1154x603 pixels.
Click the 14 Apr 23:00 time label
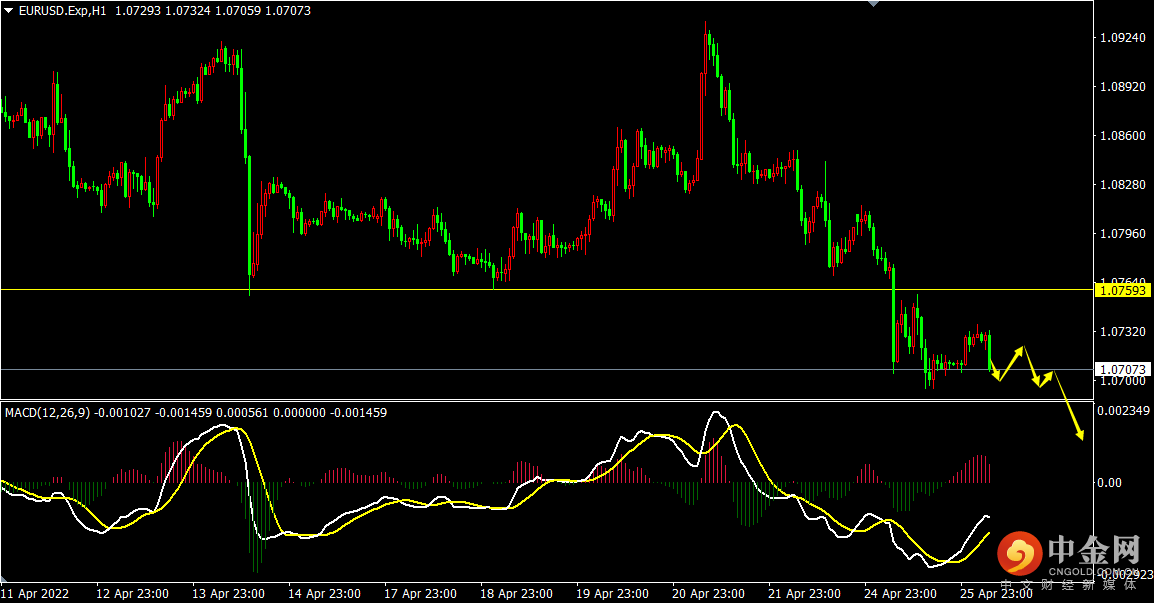tap(325, 593)
